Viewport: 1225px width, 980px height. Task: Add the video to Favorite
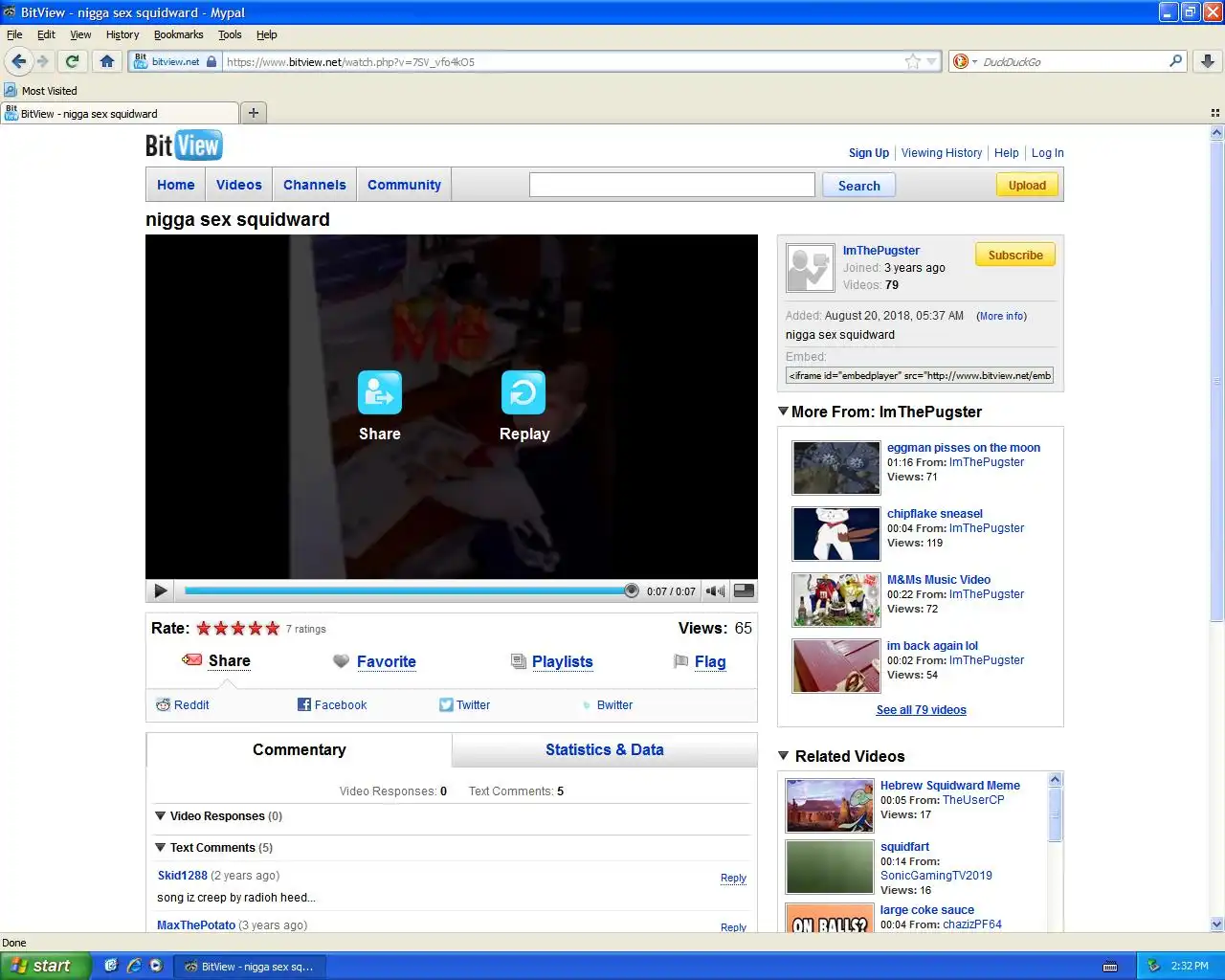coord(374,661)
